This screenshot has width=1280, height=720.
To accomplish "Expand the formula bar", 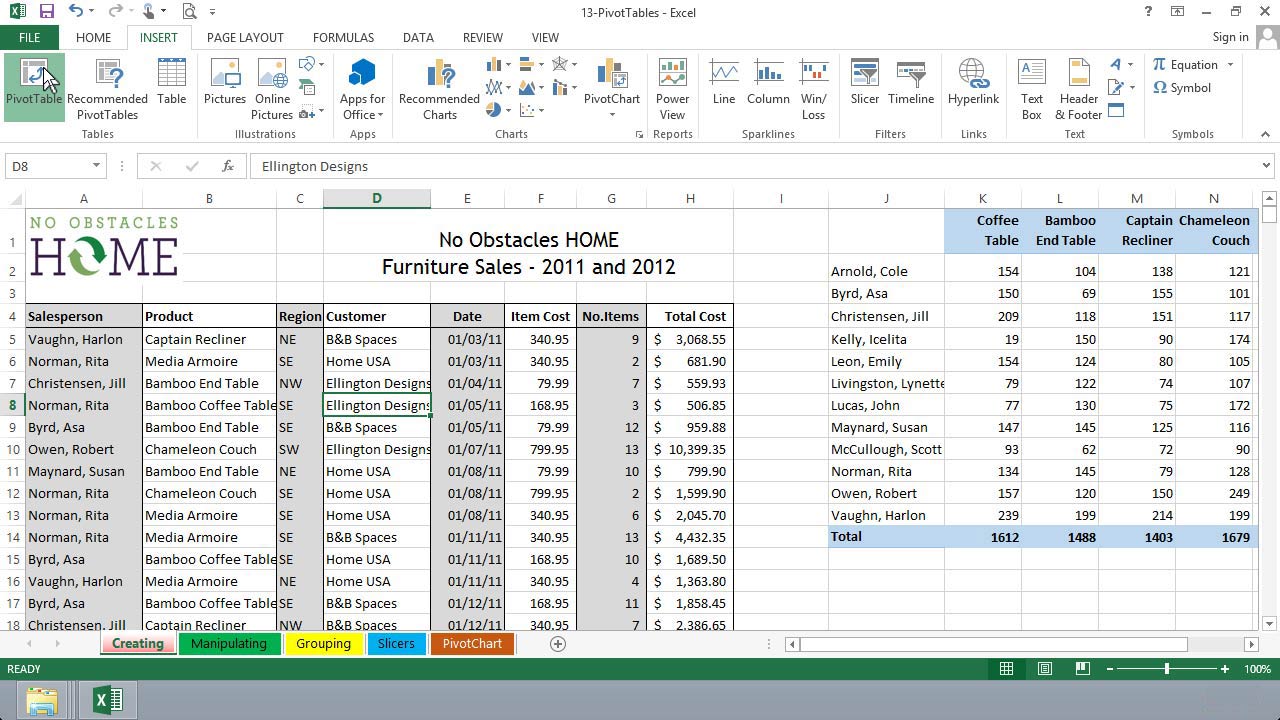I will tap(1266, 166).
